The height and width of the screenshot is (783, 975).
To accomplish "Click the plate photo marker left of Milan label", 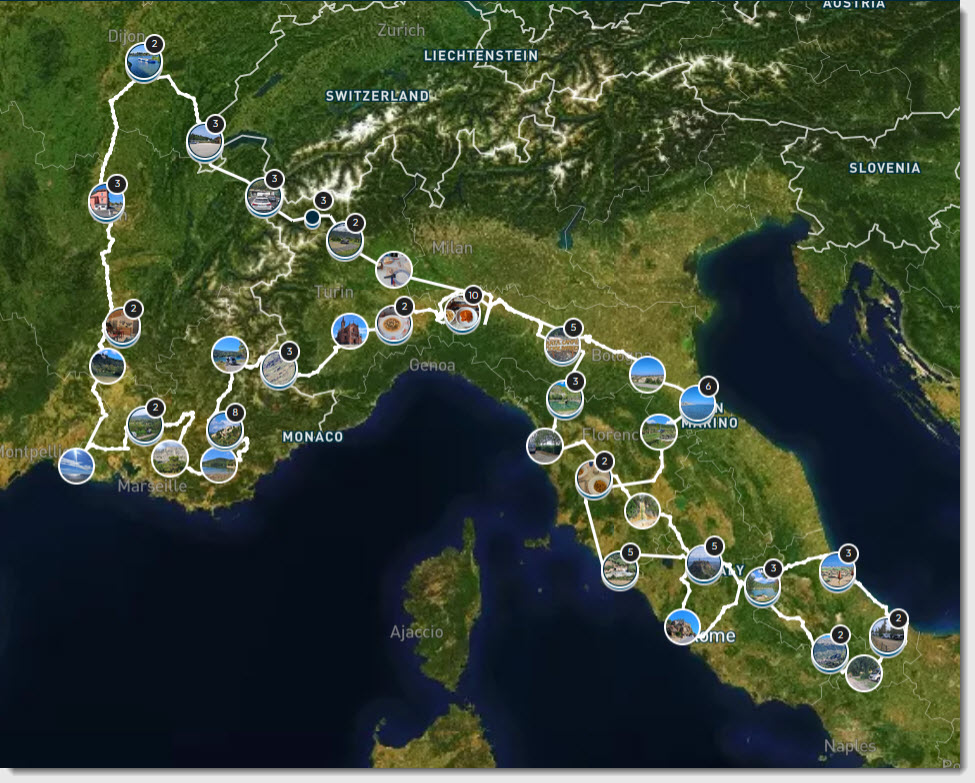I will 393,269.
